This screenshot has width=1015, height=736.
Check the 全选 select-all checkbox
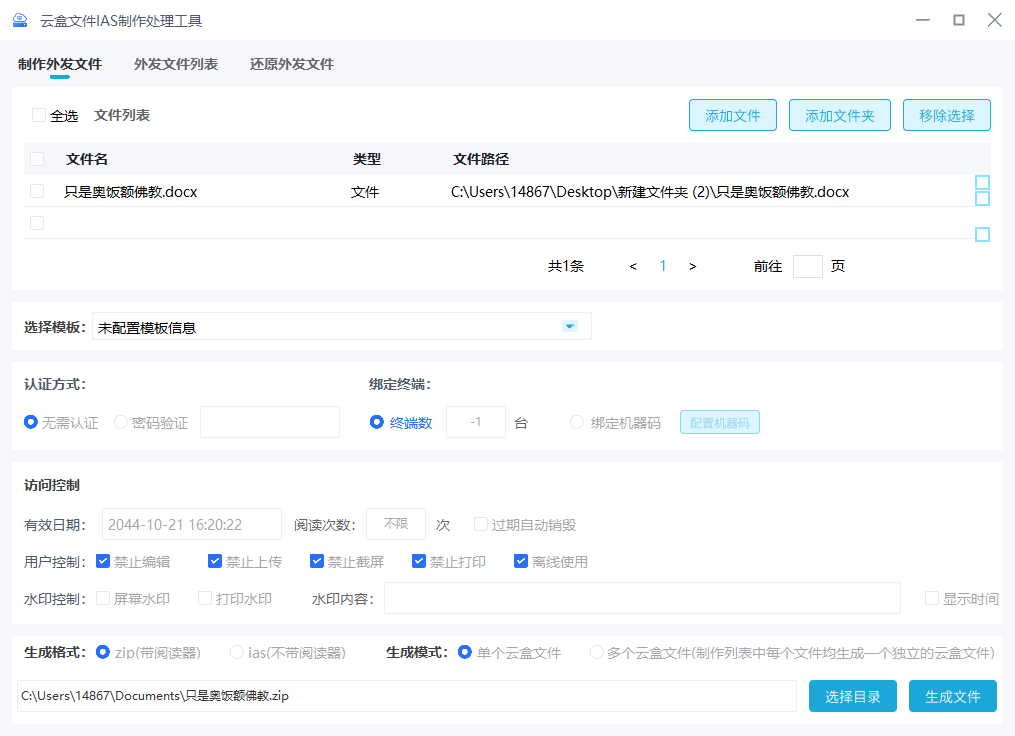pyautogui.click(x=37, y=115)
